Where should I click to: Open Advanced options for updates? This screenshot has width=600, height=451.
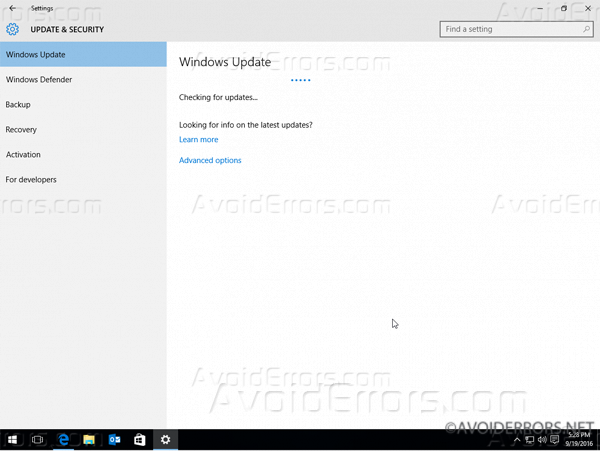click(x=210, y=160)
